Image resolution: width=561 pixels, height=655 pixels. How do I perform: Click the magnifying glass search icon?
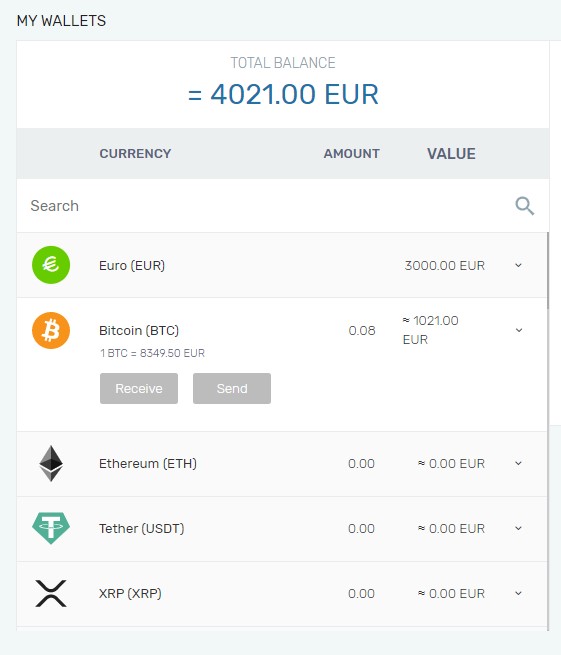(x=524, y=206)
